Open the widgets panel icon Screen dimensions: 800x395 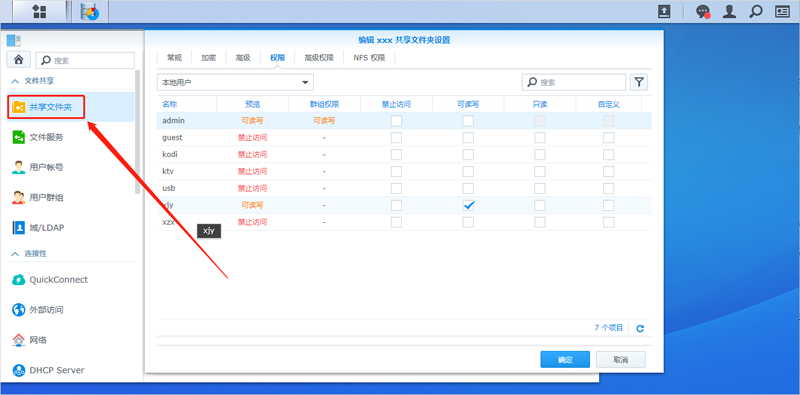[x=782, y=12]
